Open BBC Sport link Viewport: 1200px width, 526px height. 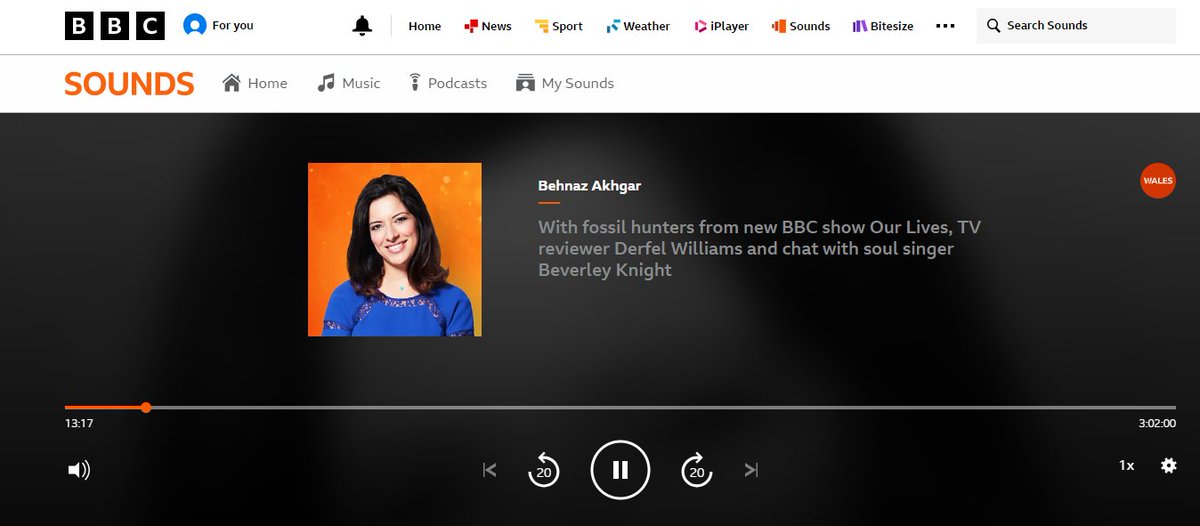[558, 26]
